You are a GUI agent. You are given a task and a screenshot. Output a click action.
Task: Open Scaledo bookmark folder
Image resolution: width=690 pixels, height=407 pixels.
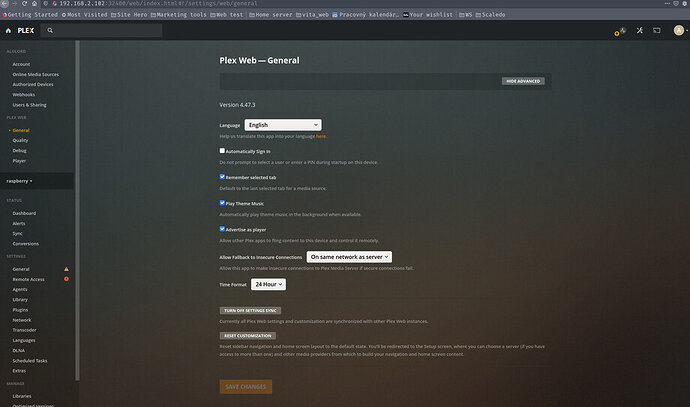[490, 15]
